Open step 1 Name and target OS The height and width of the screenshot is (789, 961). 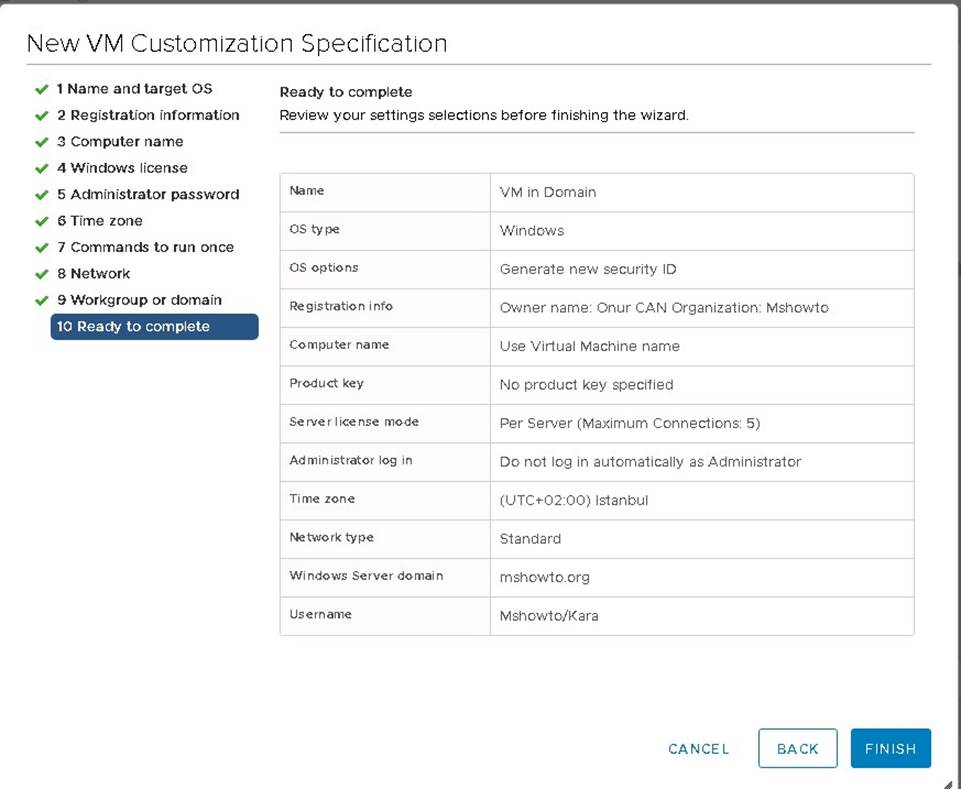tap(134, 89)
